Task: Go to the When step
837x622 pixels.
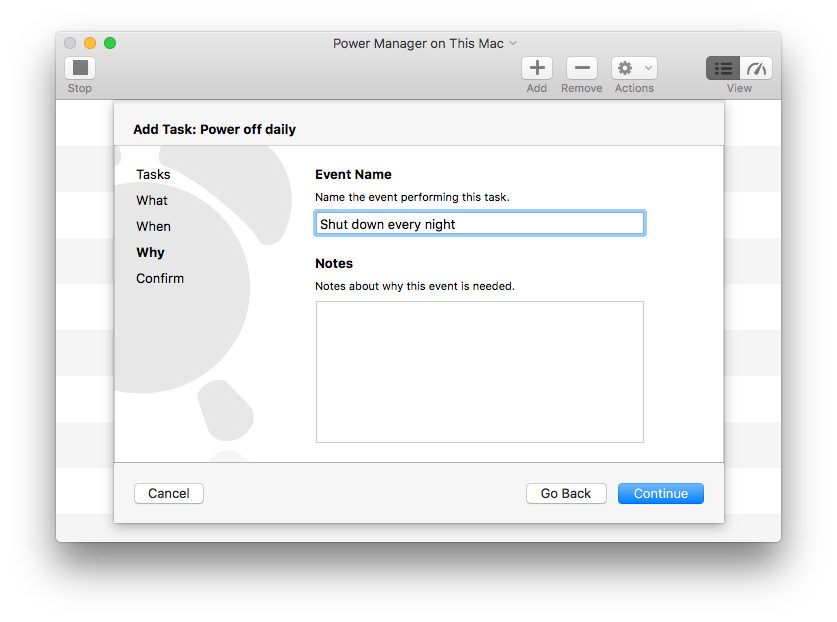Action: [153, 226]
